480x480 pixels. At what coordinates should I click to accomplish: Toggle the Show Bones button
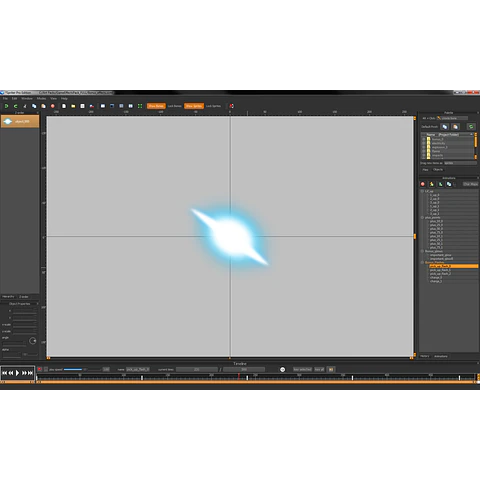coord(156,106)
